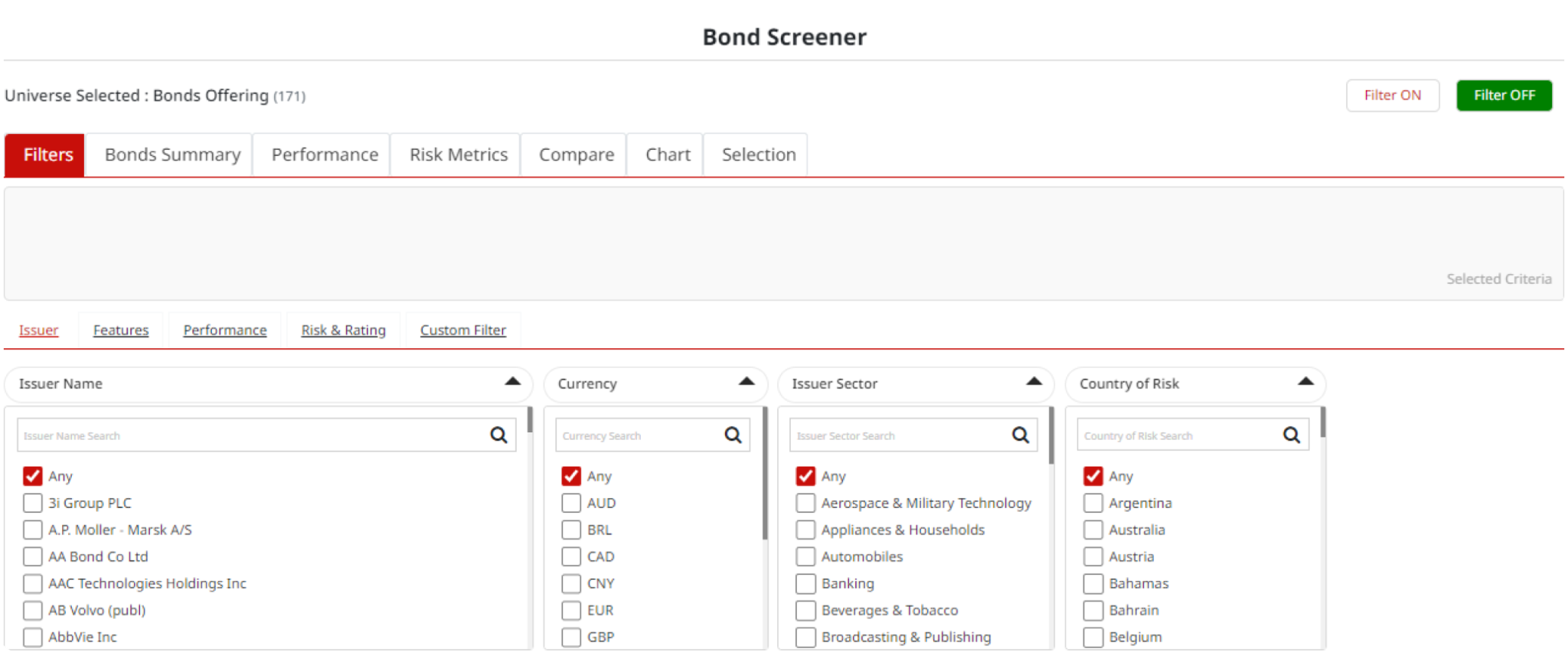Turn on filtering with Filter ON
Screen dimensions: 1568x652
pos(1393,95)
